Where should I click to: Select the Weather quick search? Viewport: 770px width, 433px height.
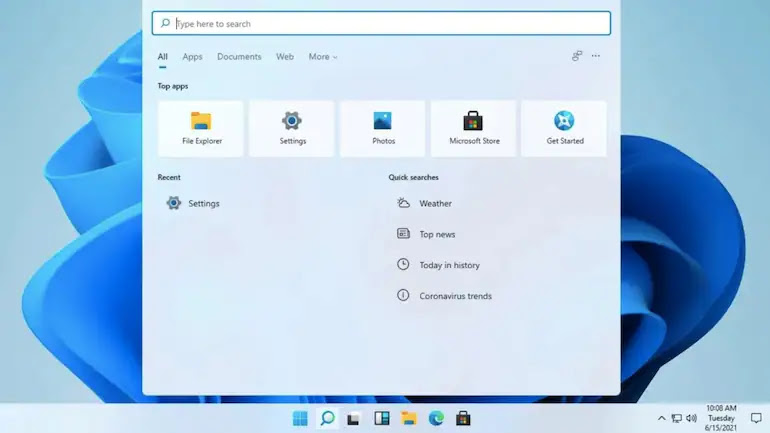tap(424, 203)
